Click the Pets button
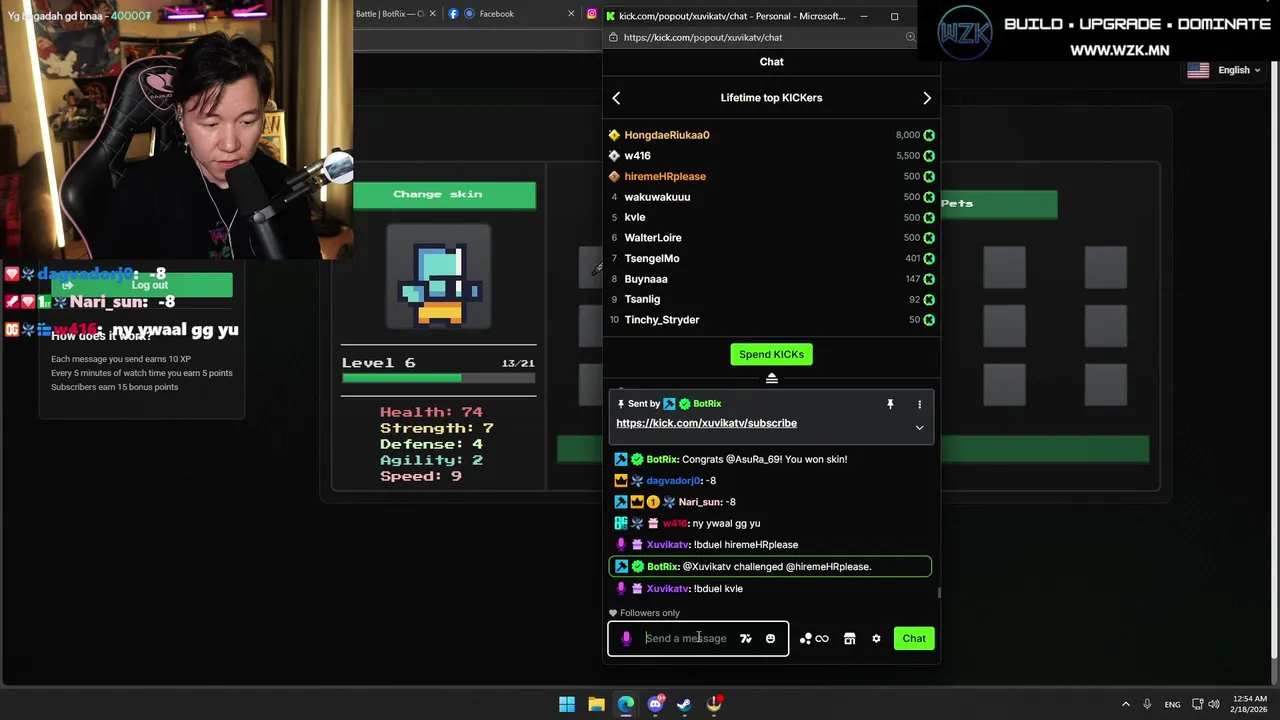1280x720 pixels. click(956, 204)
